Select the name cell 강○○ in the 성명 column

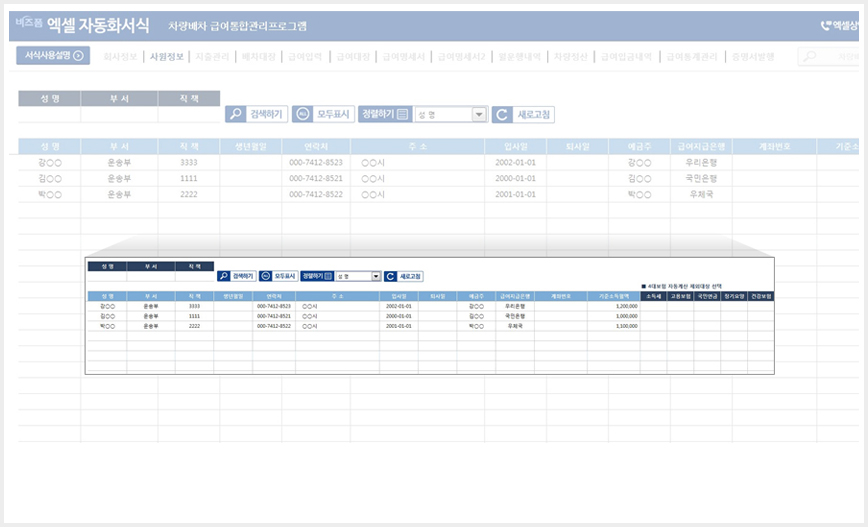coord(50,162)
